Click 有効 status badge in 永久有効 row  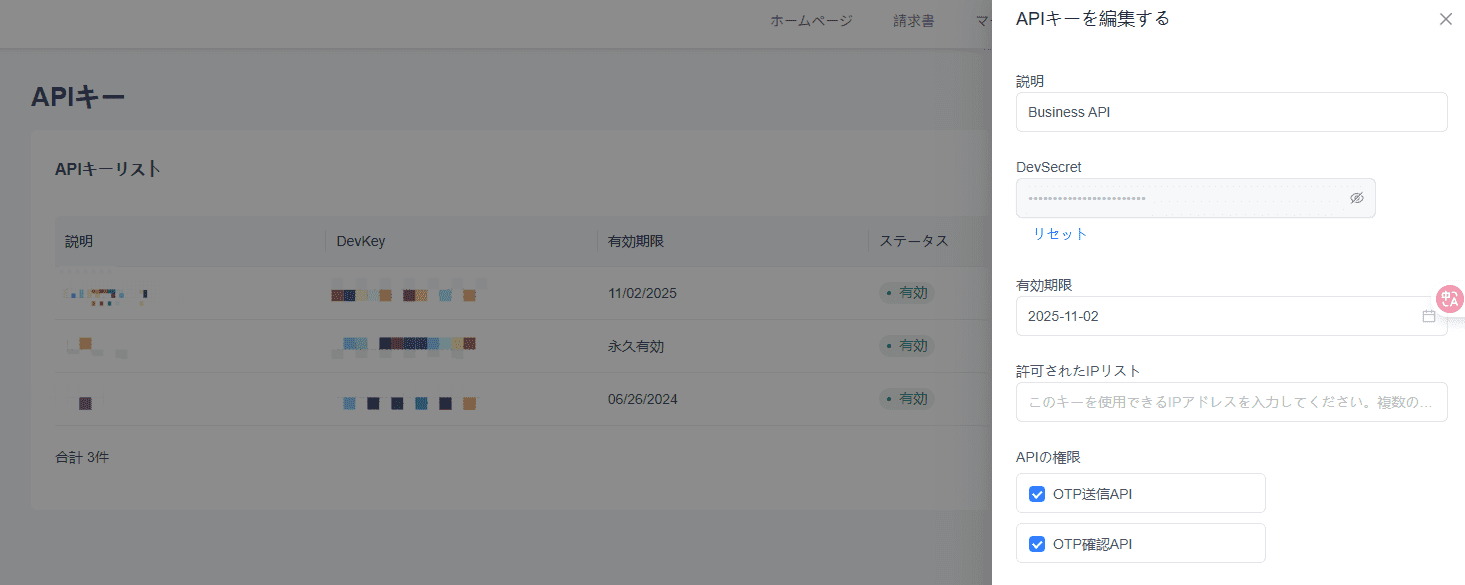click(907, 346)
